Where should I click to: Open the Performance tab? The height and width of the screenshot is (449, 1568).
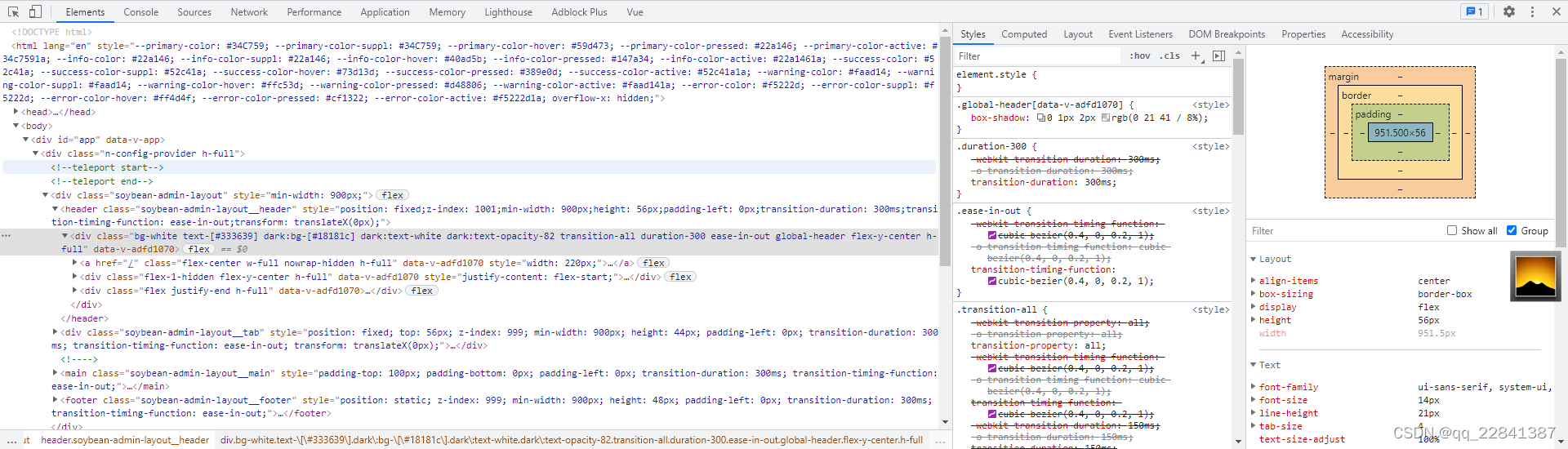(x=314, y=12)
